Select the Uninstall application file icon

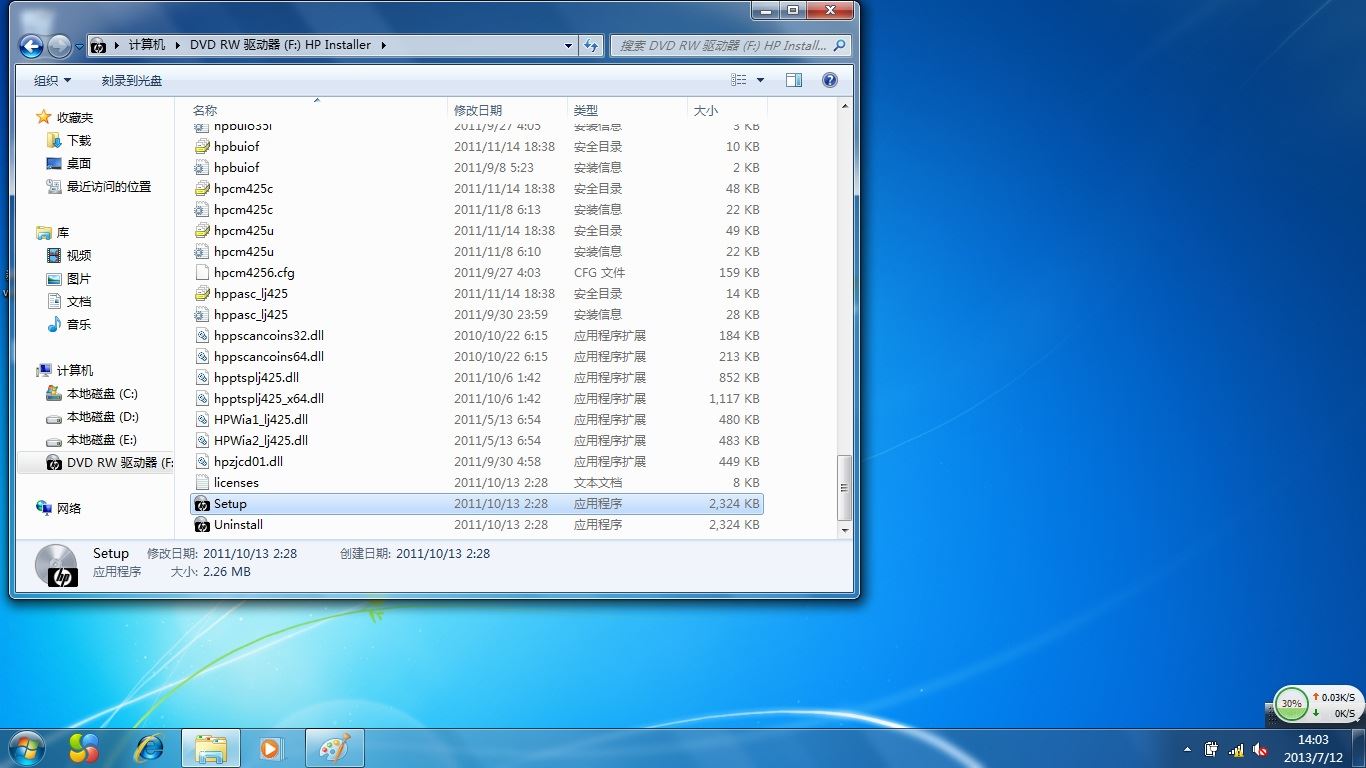(202, 525)
